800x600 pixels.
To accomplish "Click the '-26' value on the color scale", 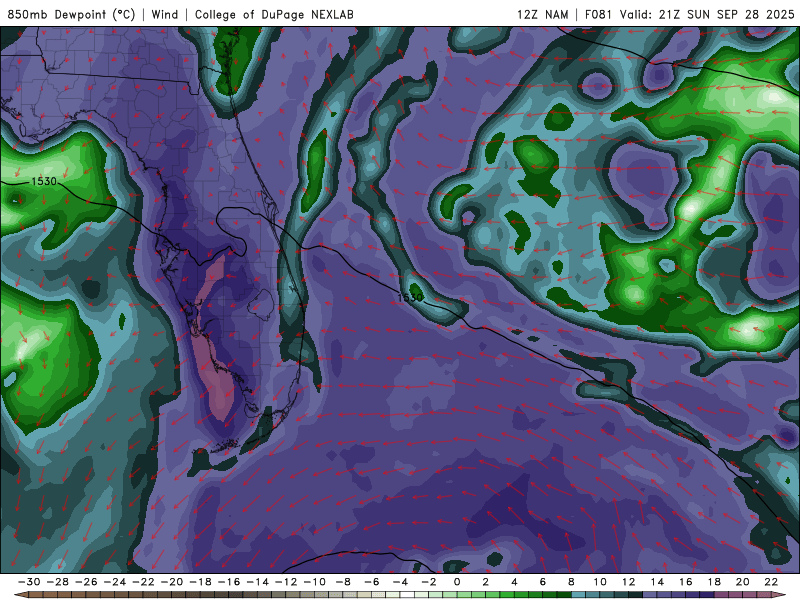I will 86,582.
